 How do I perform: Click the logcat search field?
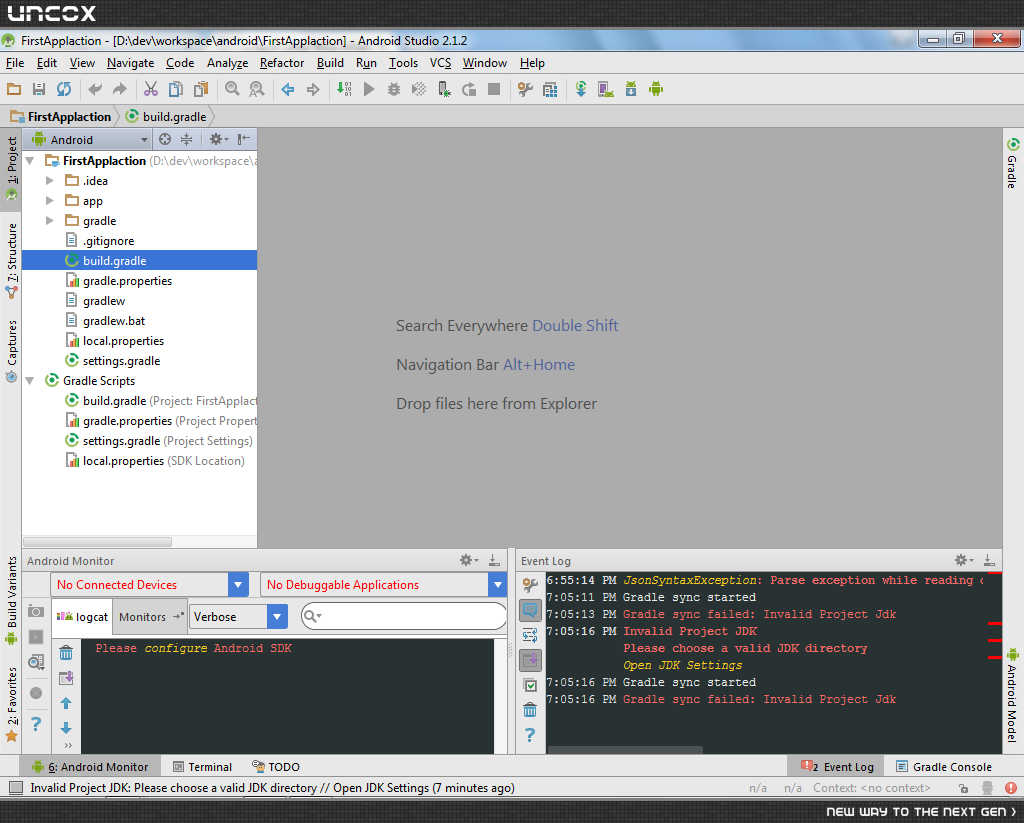pos(404,616)
